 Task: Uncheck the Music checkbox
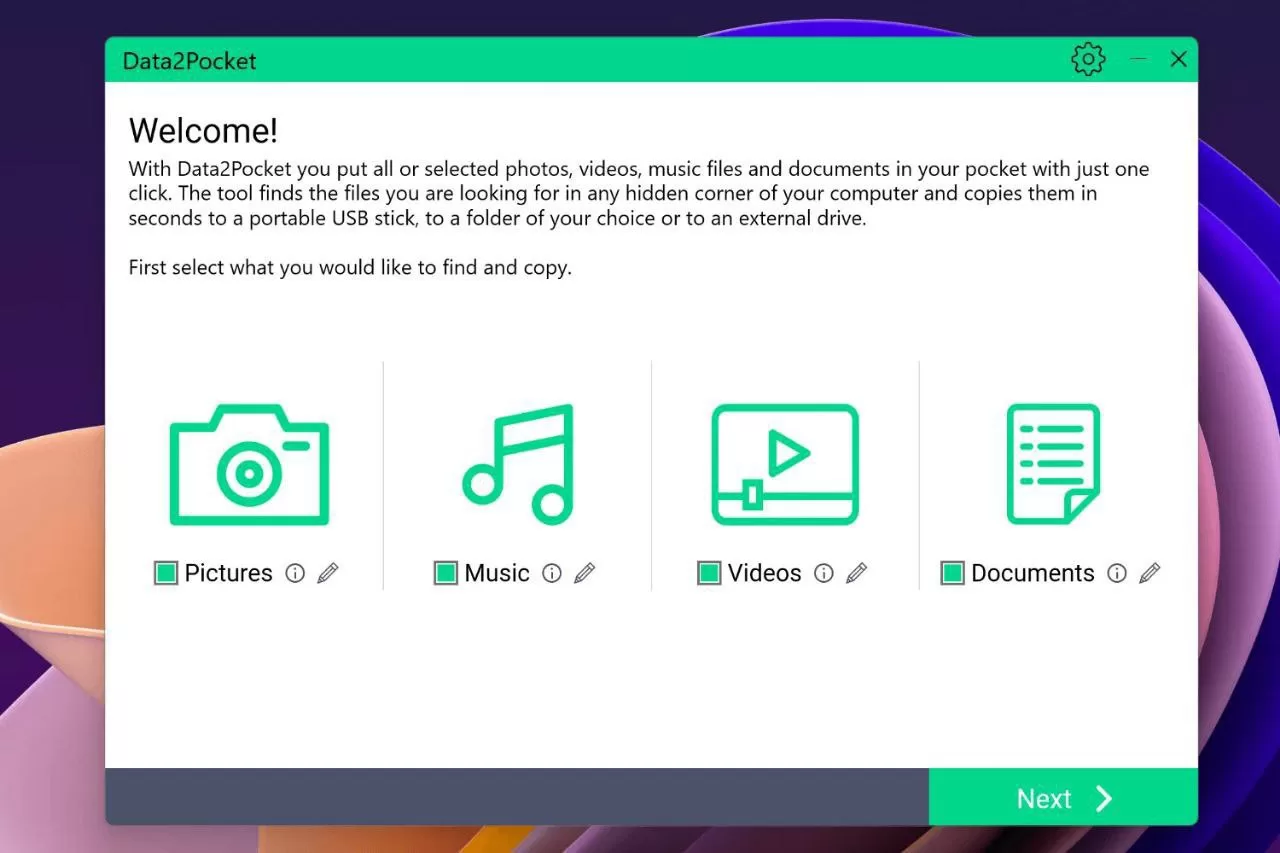[x=446, y=573]
